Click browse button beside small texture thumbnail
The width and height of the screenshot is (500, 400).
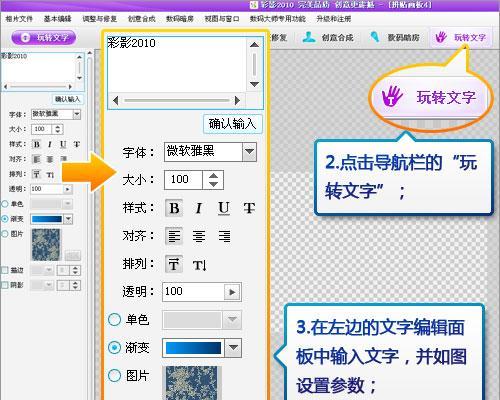click(x=72, y=256)
